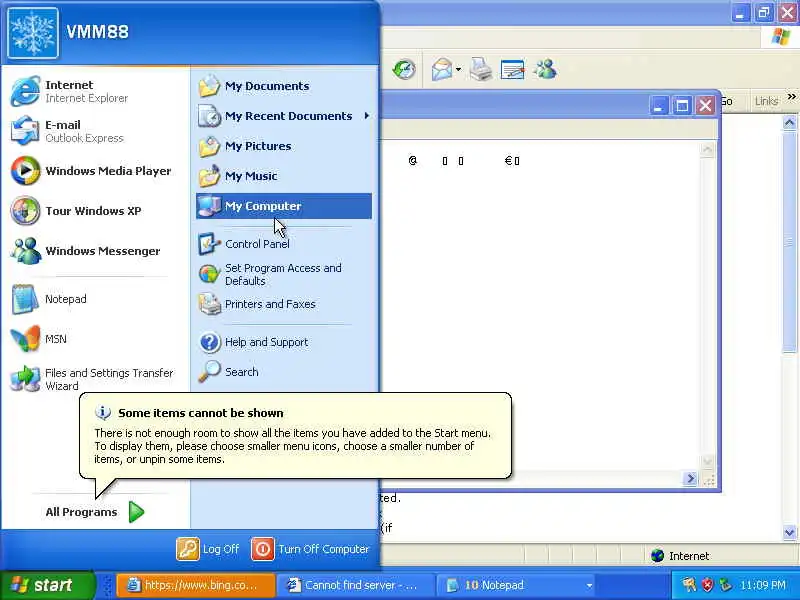Open Windows Messenger from Start menu

(96, 251)
